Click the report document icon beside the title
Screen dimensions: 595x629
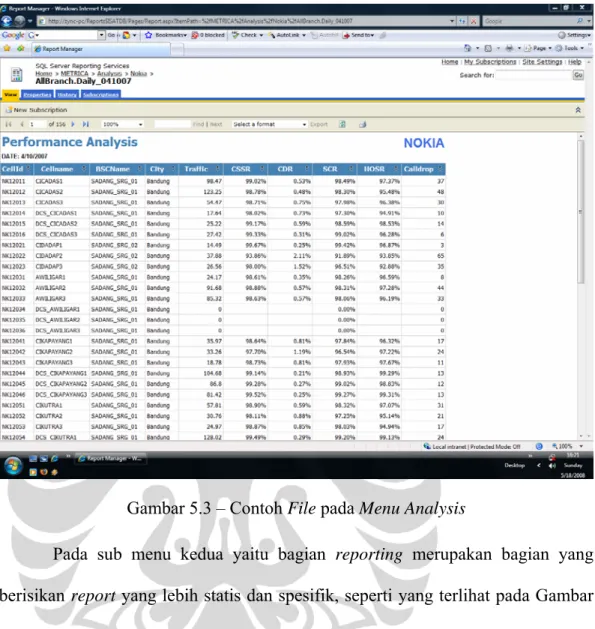click(16, 75)
